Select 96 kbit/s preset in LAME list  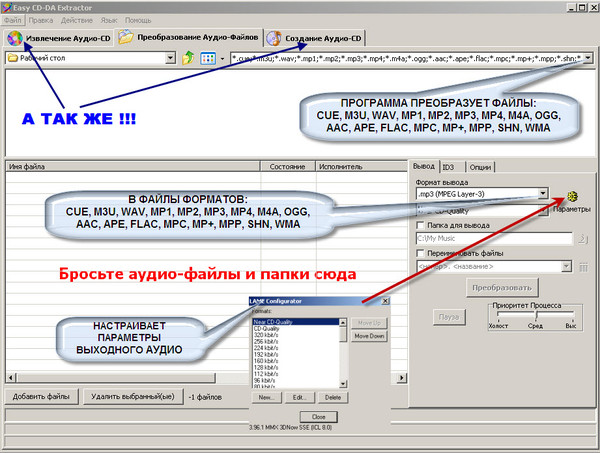295,381
